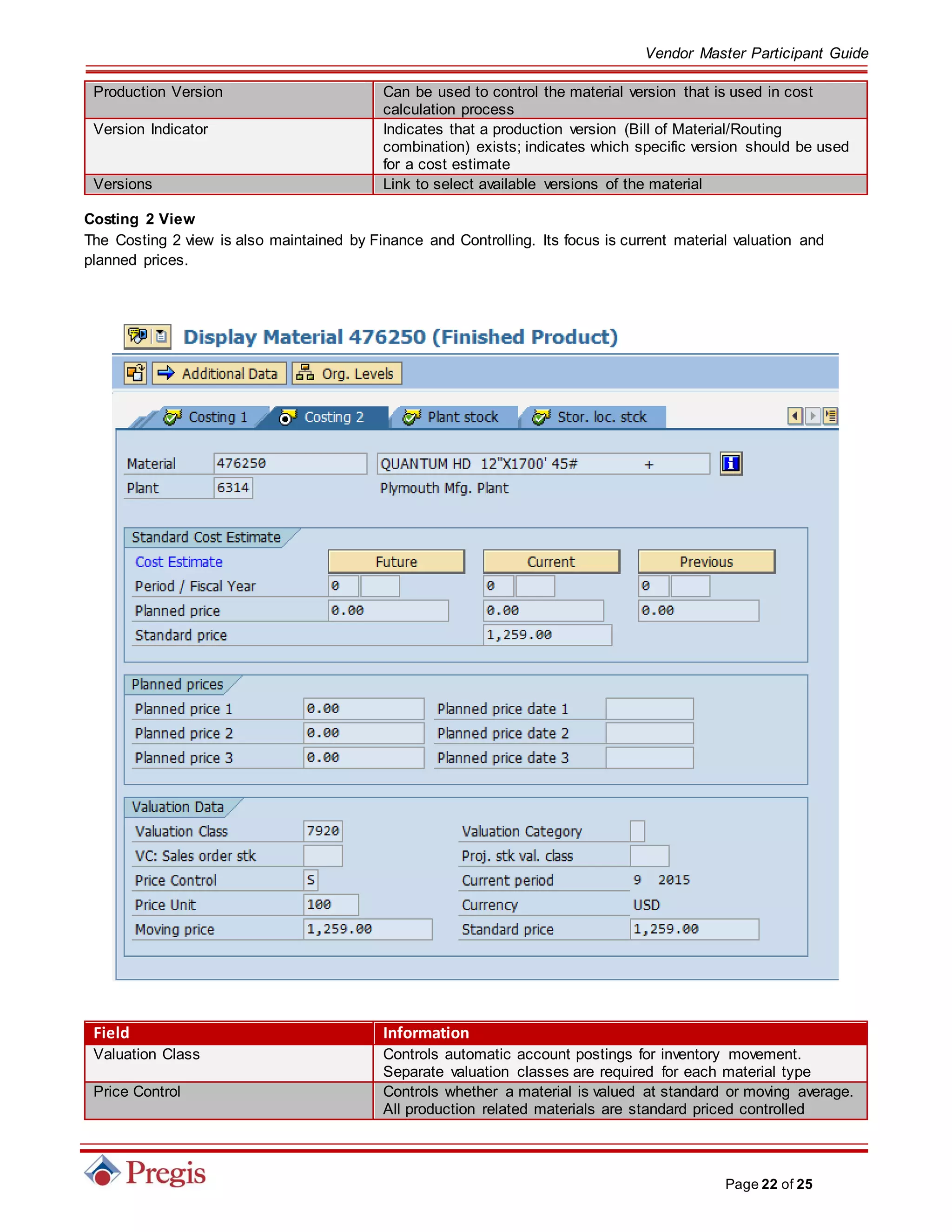Viewport: 952px width, 1232px height.
Task: Click the Price Control row in the field table
Action: click(476, 1100)
